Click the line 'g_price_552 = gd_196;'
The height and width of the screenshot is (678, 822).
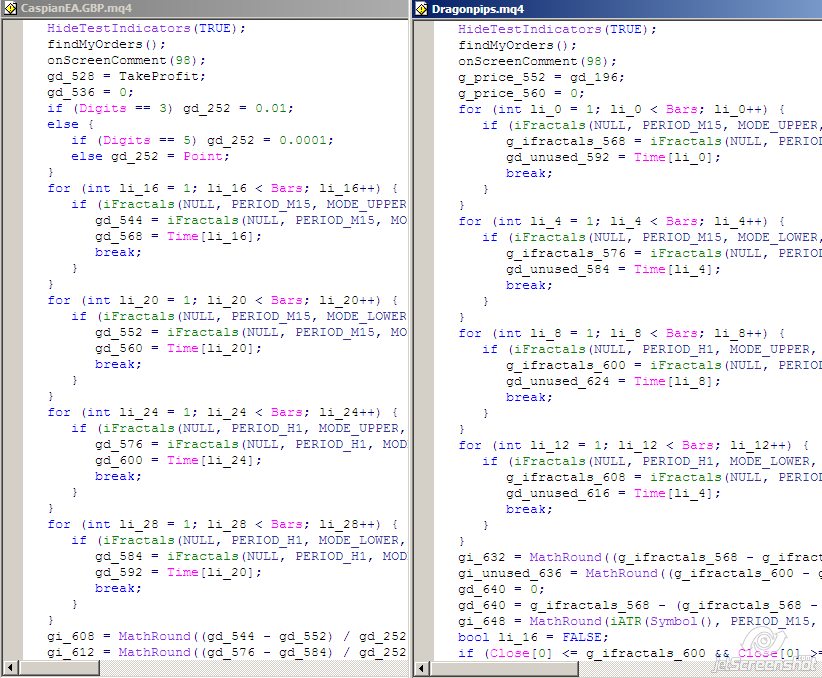(542, 78)
